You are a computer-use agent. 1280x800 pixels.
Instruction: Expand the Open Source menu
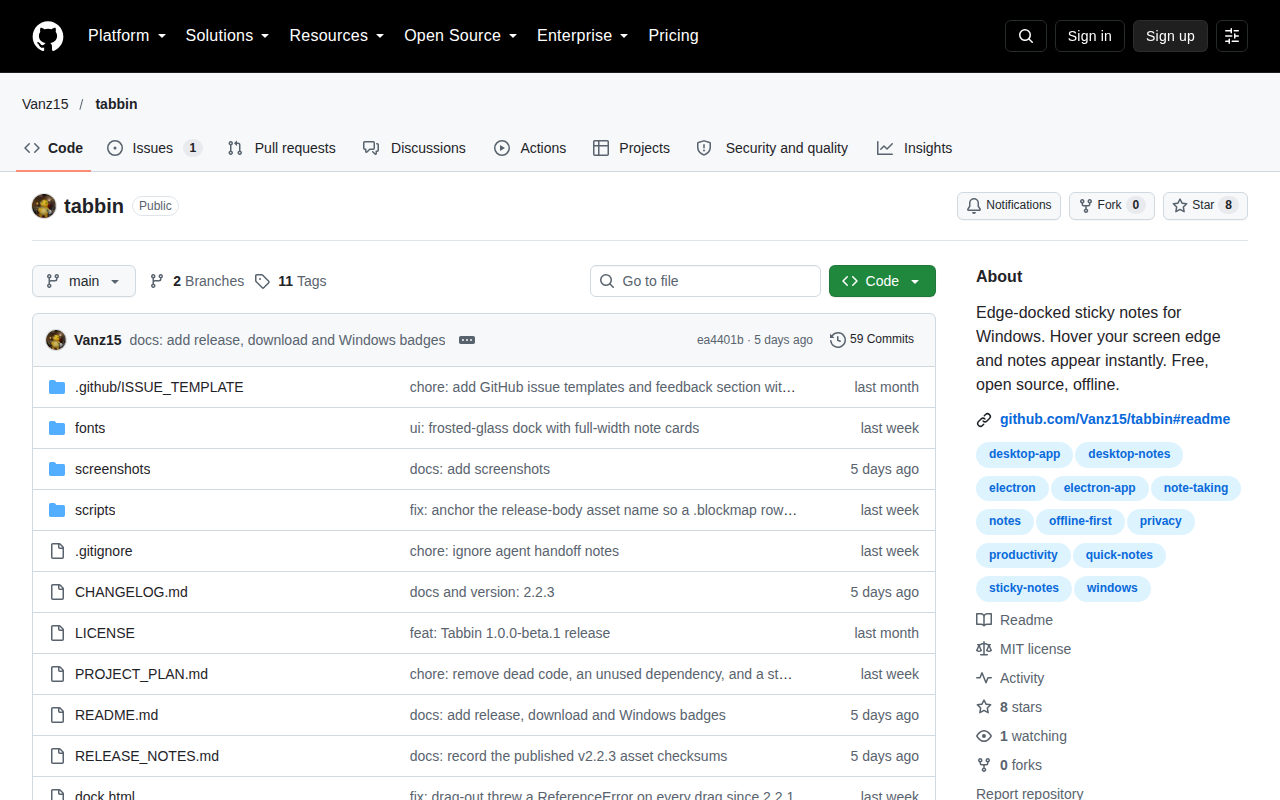[461, 36]
